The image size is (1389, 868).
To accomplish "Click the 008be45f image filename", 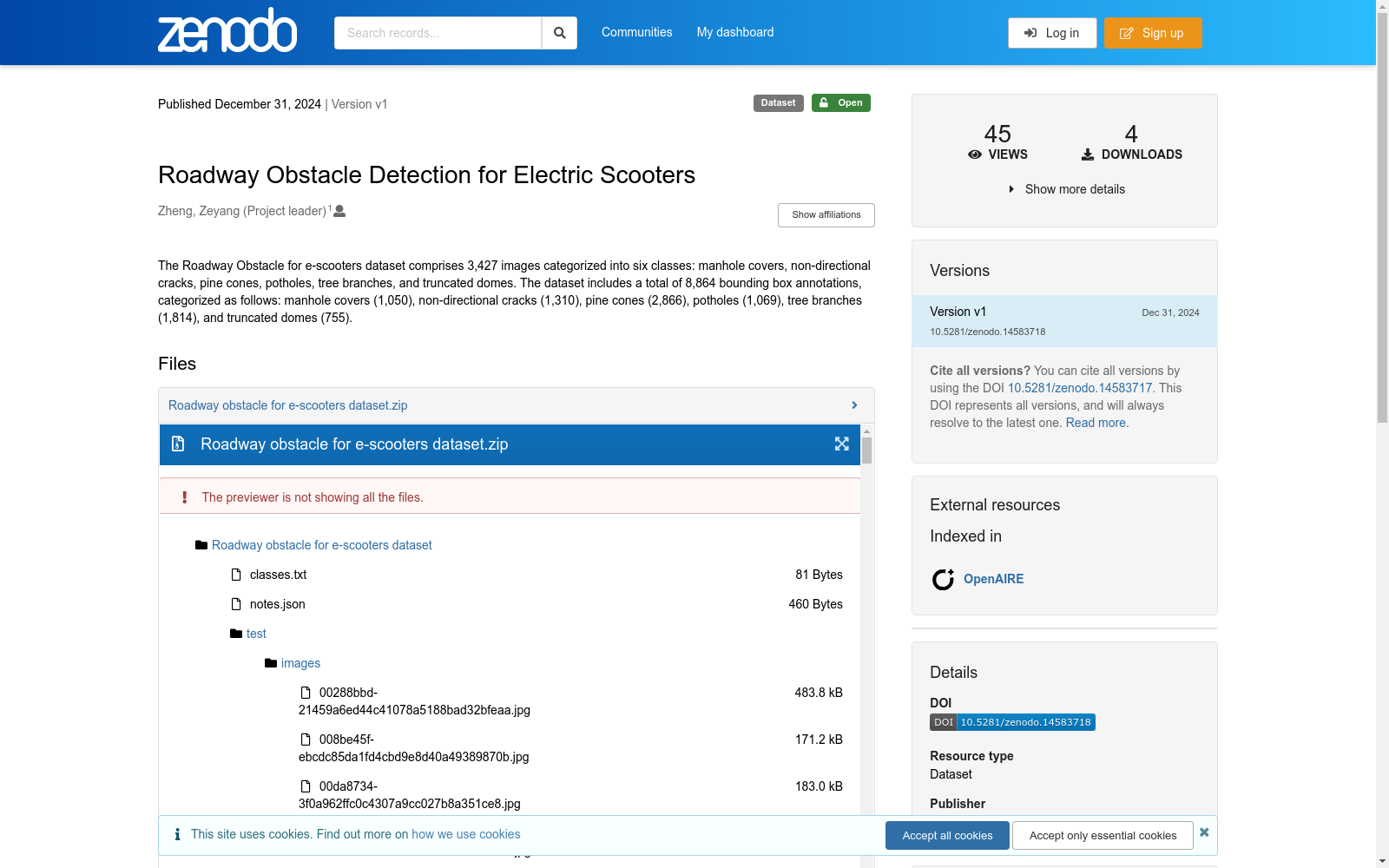I will [x=413, y=748].
